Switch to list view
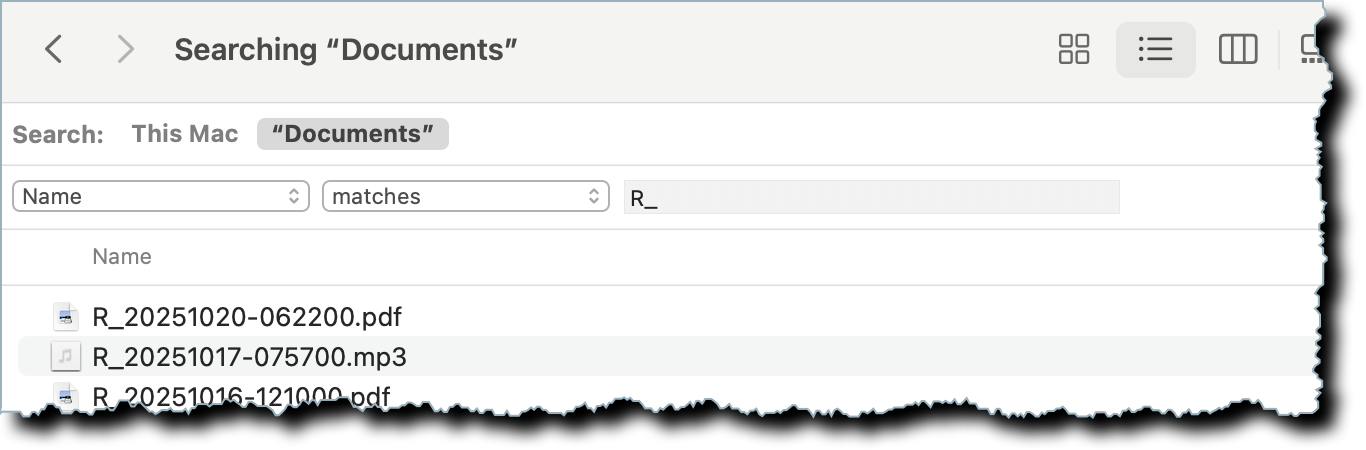The height and width of the screenshot is (450, 1366). pyautogui.click(x=1155, y=49)
